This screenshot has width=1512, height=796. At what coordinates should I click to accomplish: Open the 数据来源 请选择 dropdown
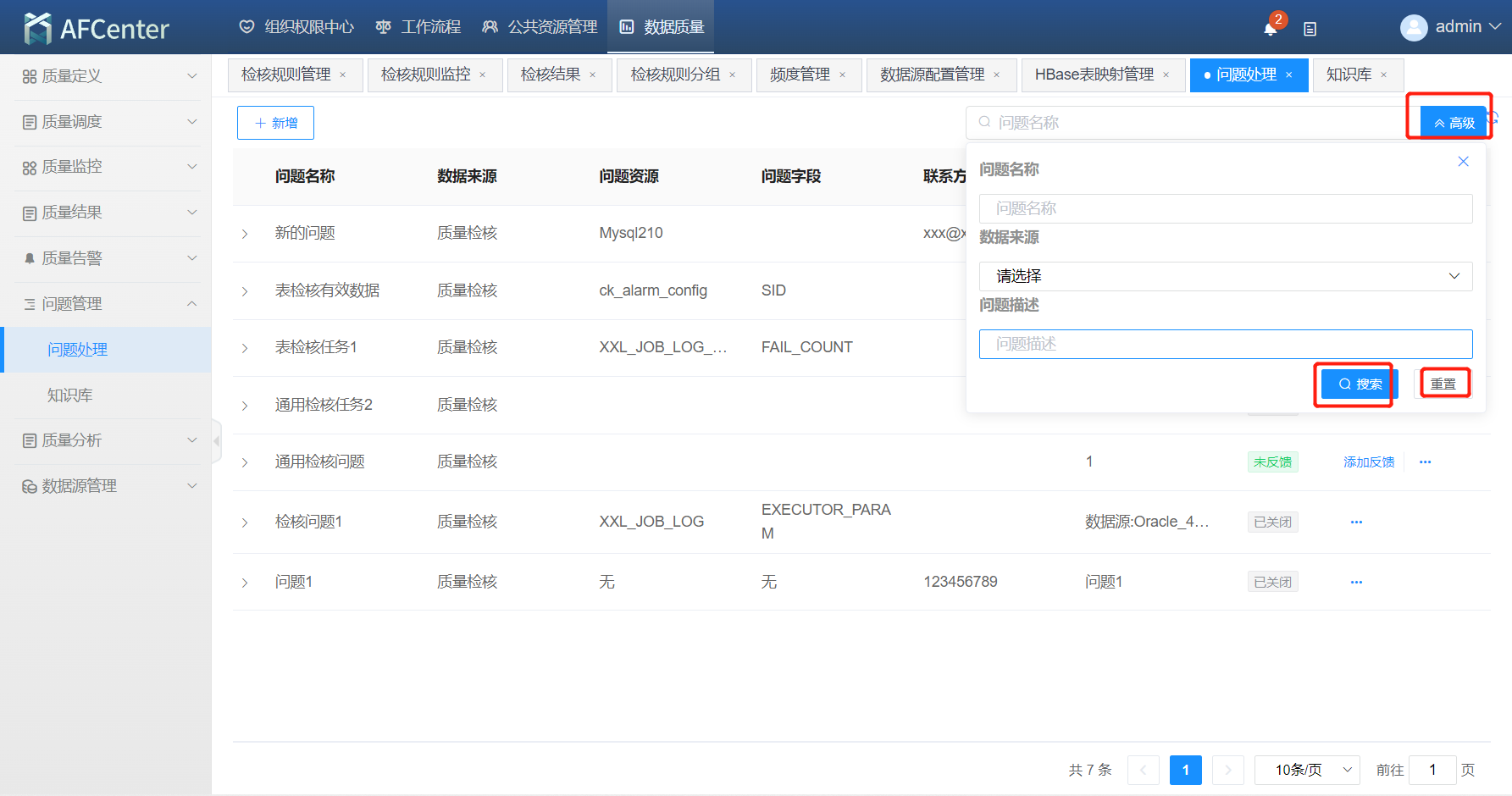pyautogui.click(x=1225, y=276)
